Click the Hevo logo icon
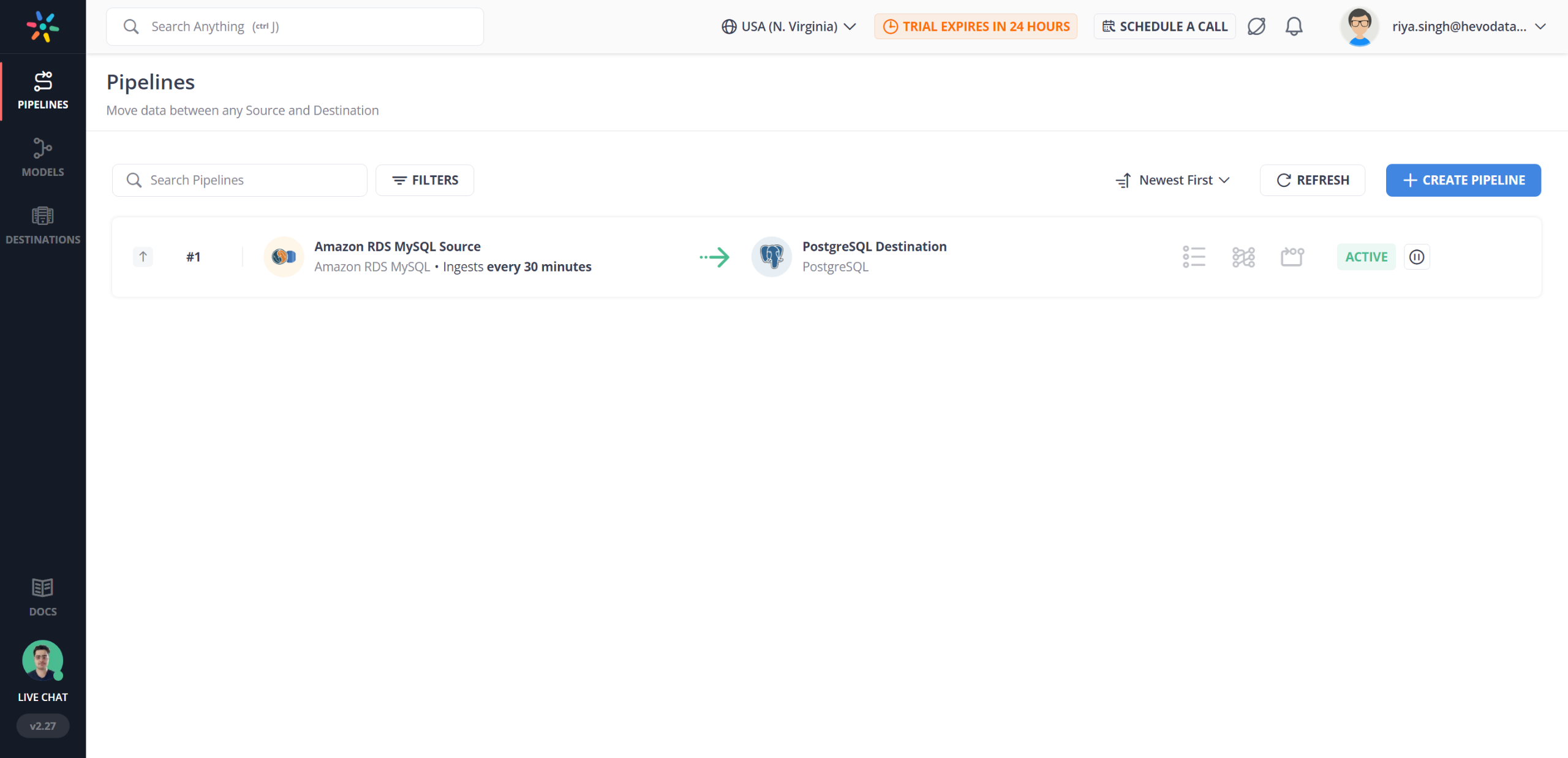Viewport: 1568px width, 758px height. coord(43,26)
